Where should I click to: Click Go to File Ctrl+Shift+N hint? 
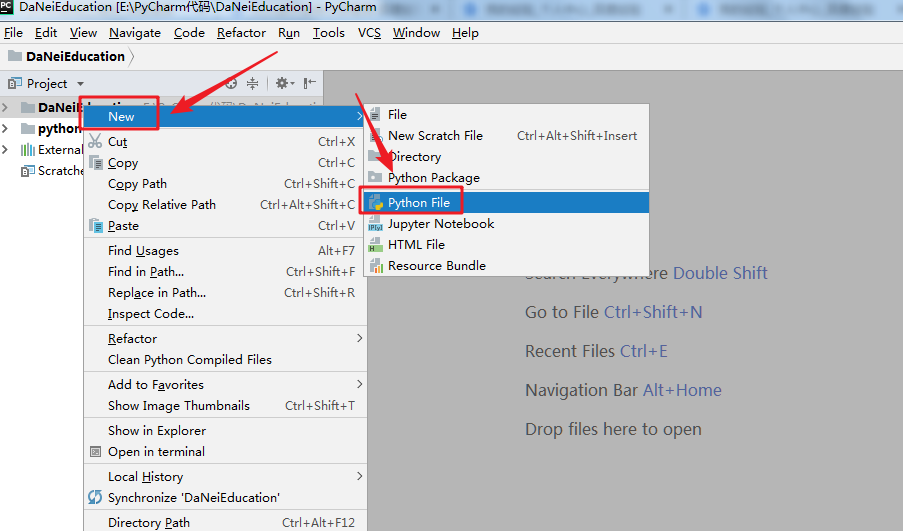[613, 312]
